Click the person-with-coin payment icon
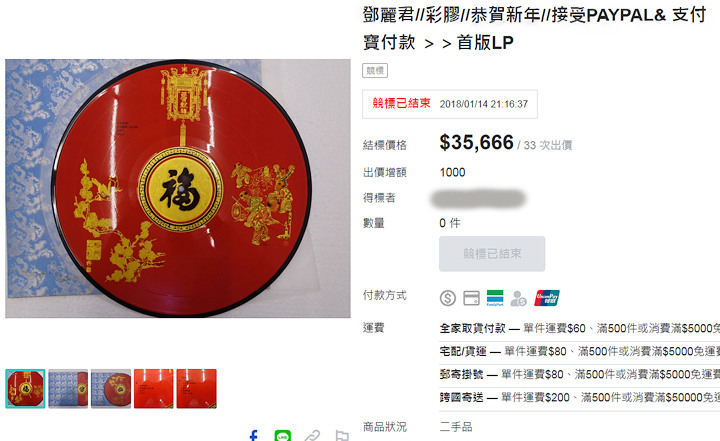The image size is (720, 441). point(518,298)
